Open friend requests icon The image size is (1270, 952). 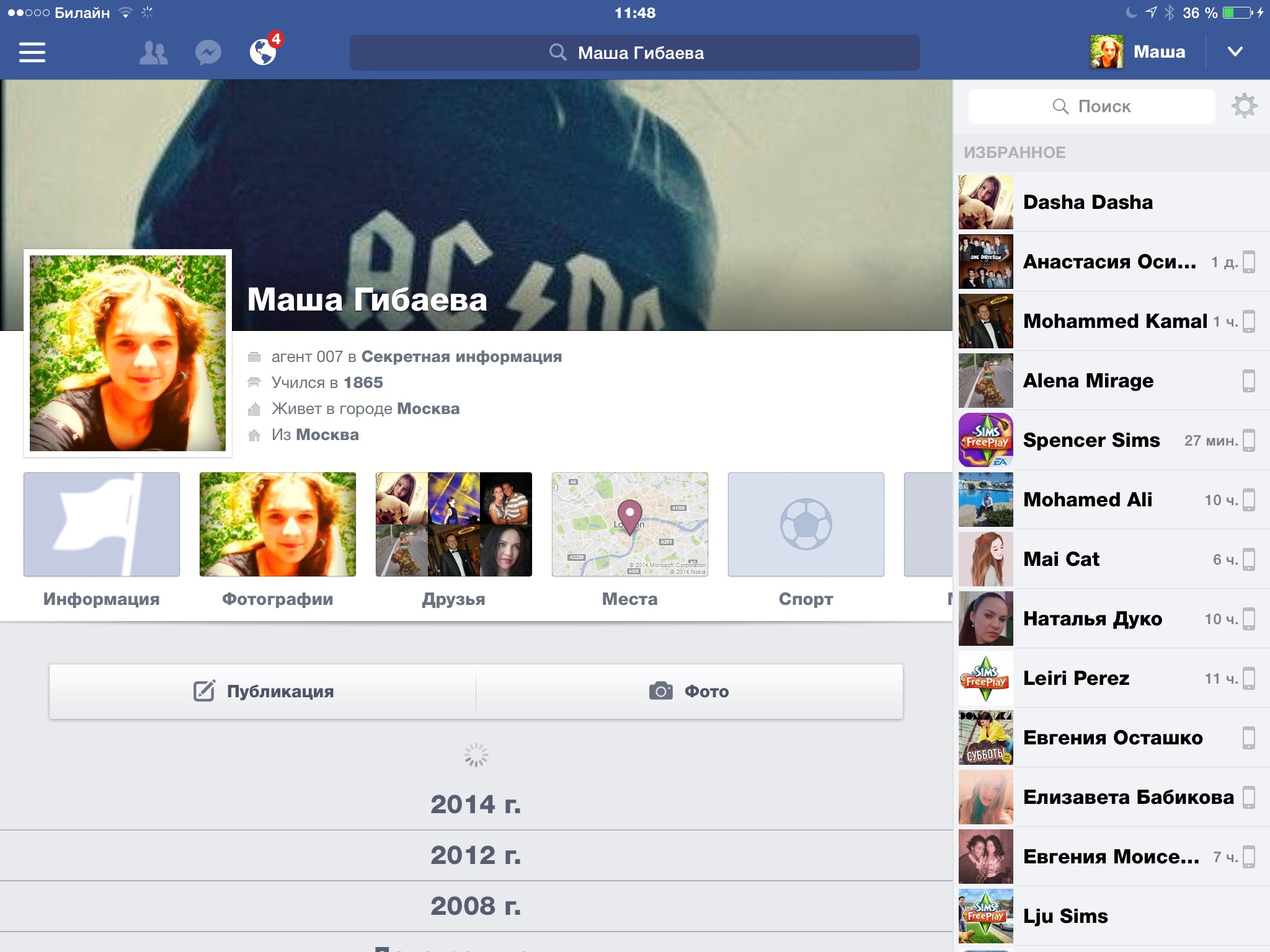[x=153, y=53]
